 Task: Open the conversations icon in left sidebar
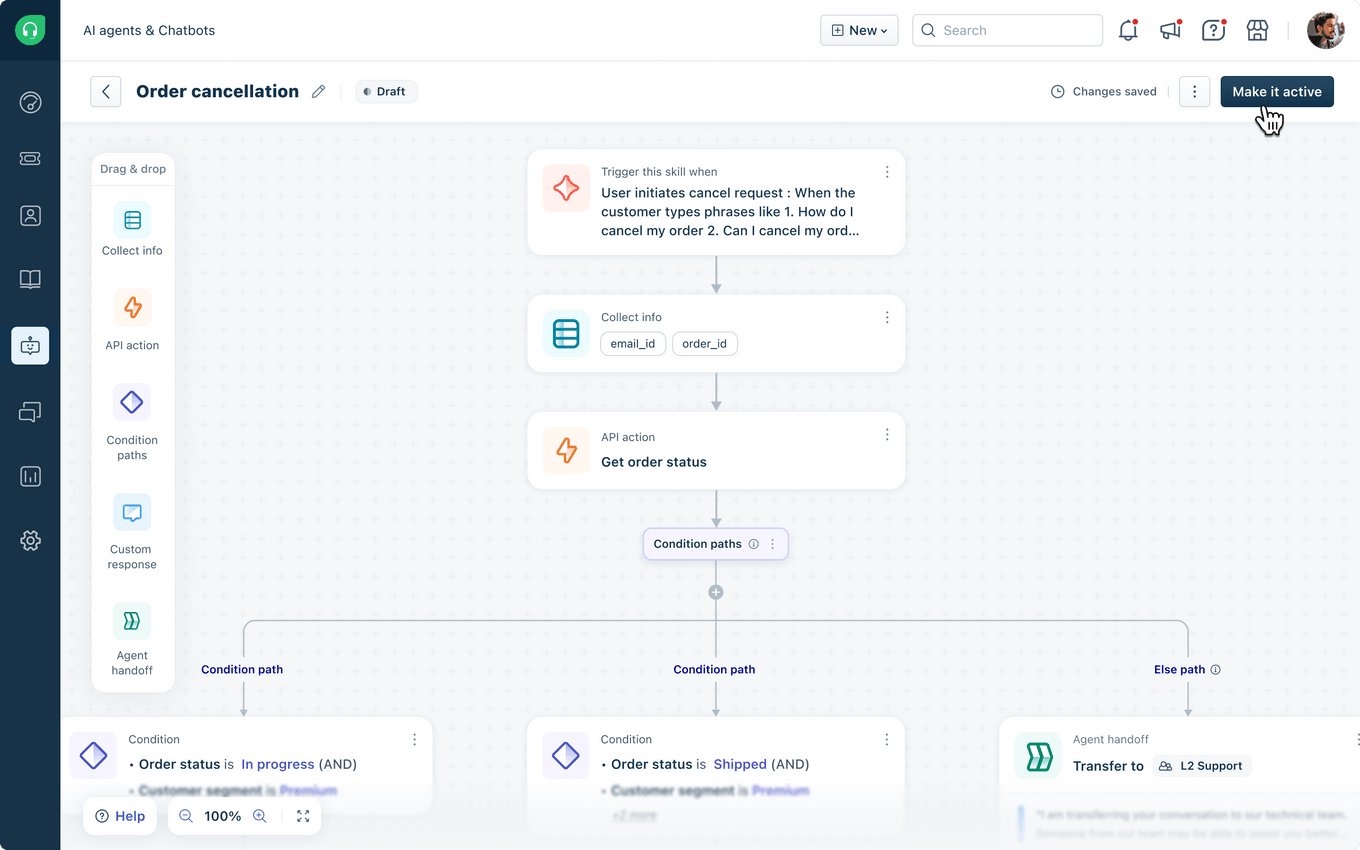[30, 411]
